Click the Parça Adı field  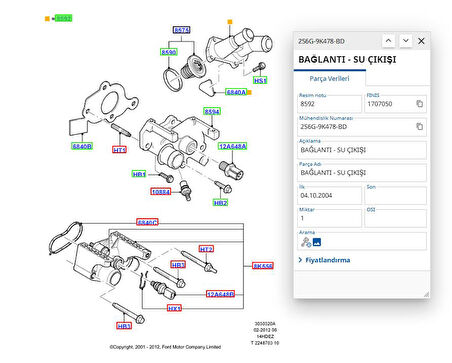point(362,172)
